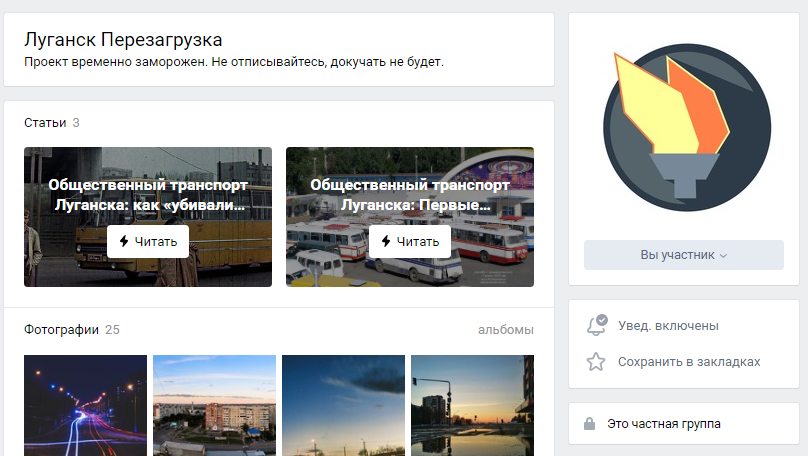Image resolution: width=808 pixels, height=456 pixels.
Task: Open the torch group avatar image
Action: 687,127
